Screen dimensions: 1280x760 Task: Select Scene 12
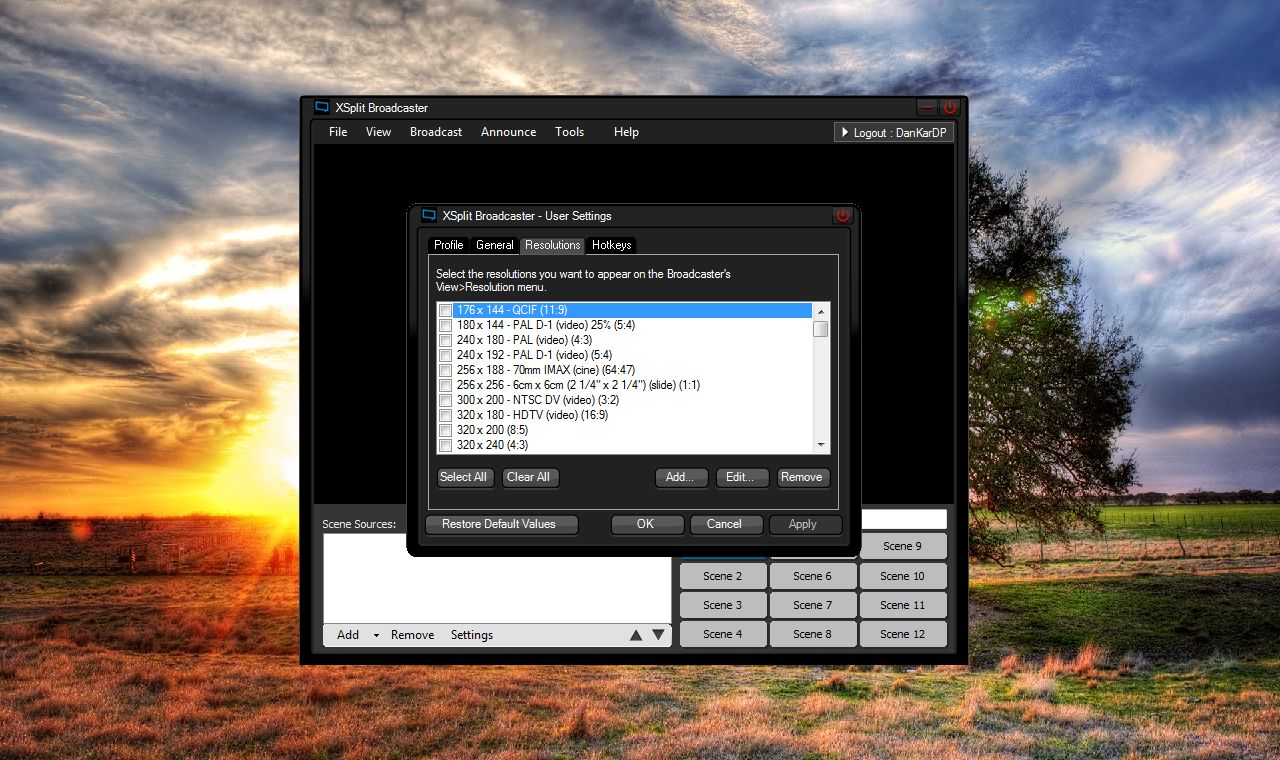click(903, 634)
